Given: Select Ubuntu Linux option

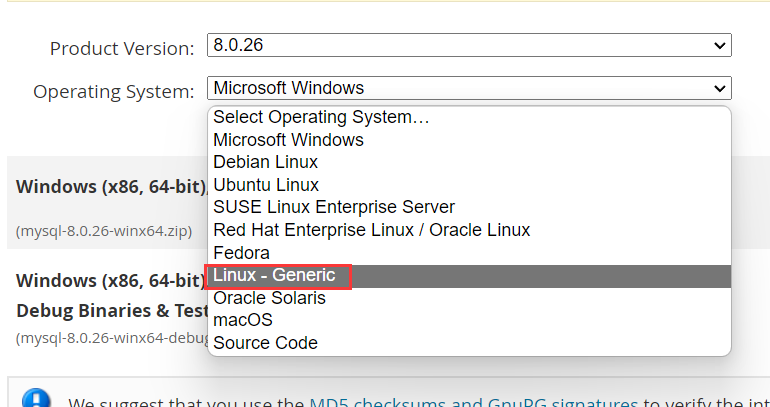Looking at the screenshot, I should point(469,185).
